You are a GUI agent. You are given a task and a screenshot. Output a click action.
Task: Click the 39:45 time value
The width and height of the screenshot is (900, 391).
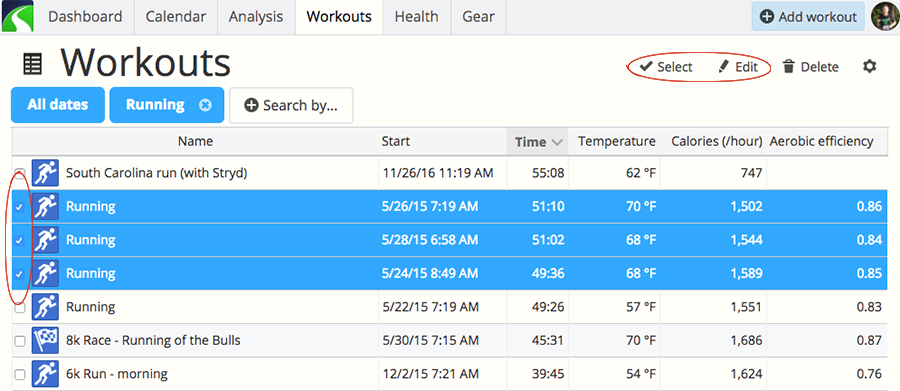[548, 374]
